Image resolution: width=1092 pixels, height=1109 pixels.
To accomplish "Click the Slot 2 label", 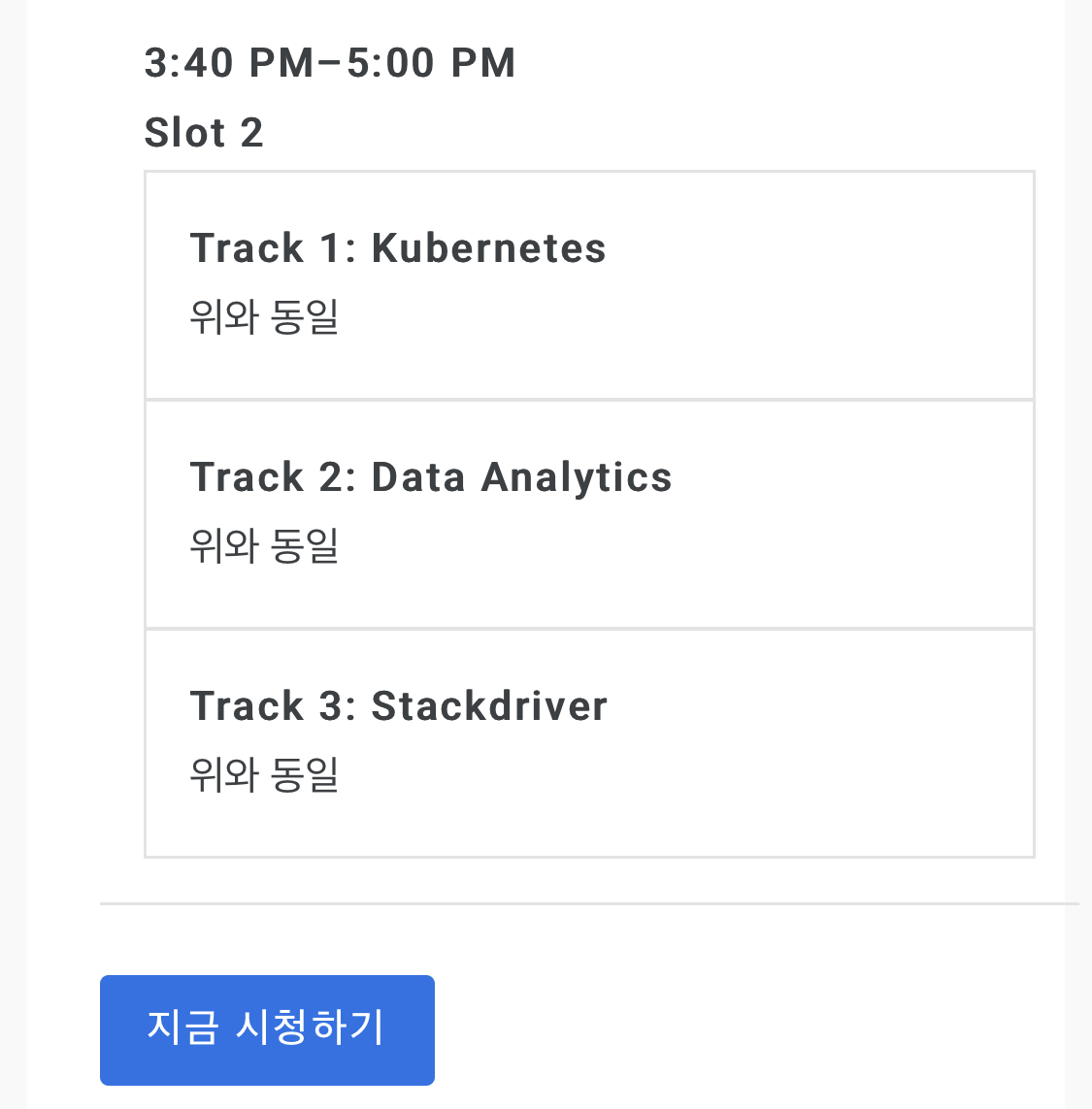I will click(204, 132).
